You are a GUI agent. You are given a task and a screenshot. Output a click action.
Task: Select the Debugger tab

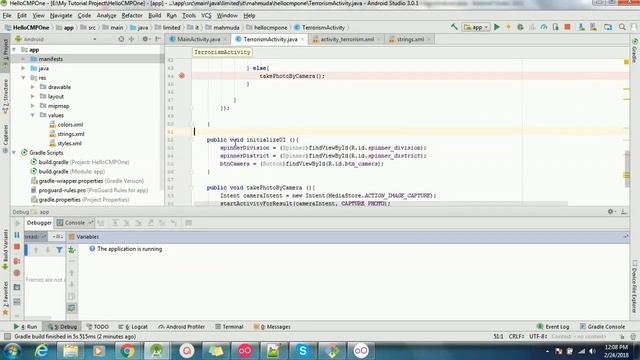[39, 223]
